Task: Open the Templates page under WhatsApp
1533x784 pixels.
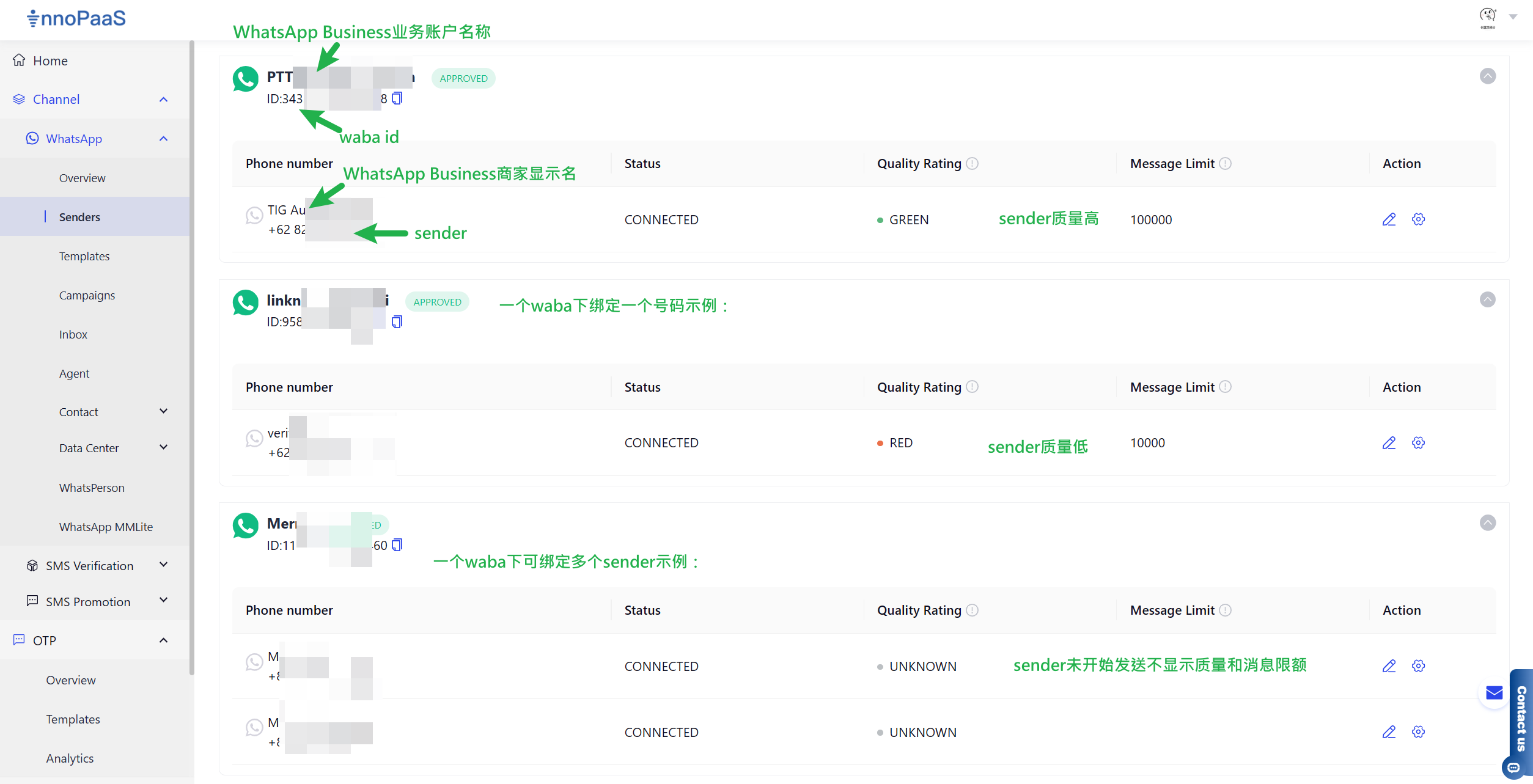Action: 84,256
